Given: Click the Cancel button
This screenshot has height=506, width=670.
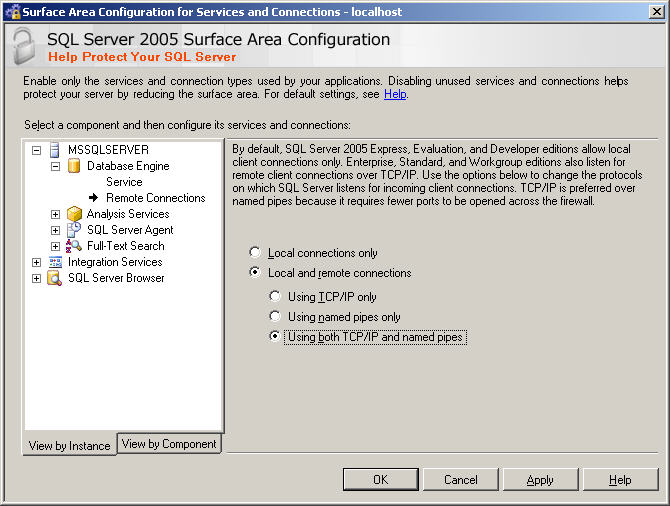Looking at the screenshot, I should 460,480.
